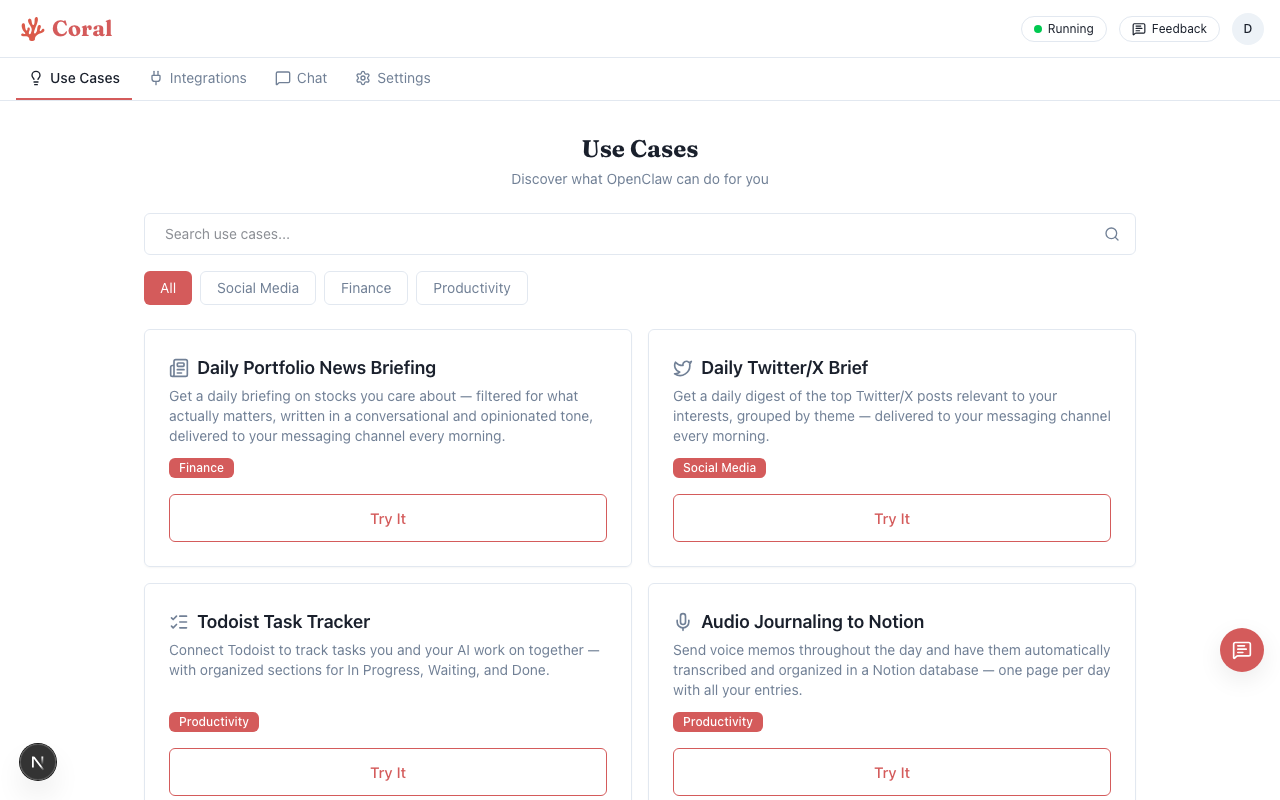This screenshot has height=800, width=1280.
Task: Switch to the Integrations tab
Action: (x=197, y=77)
